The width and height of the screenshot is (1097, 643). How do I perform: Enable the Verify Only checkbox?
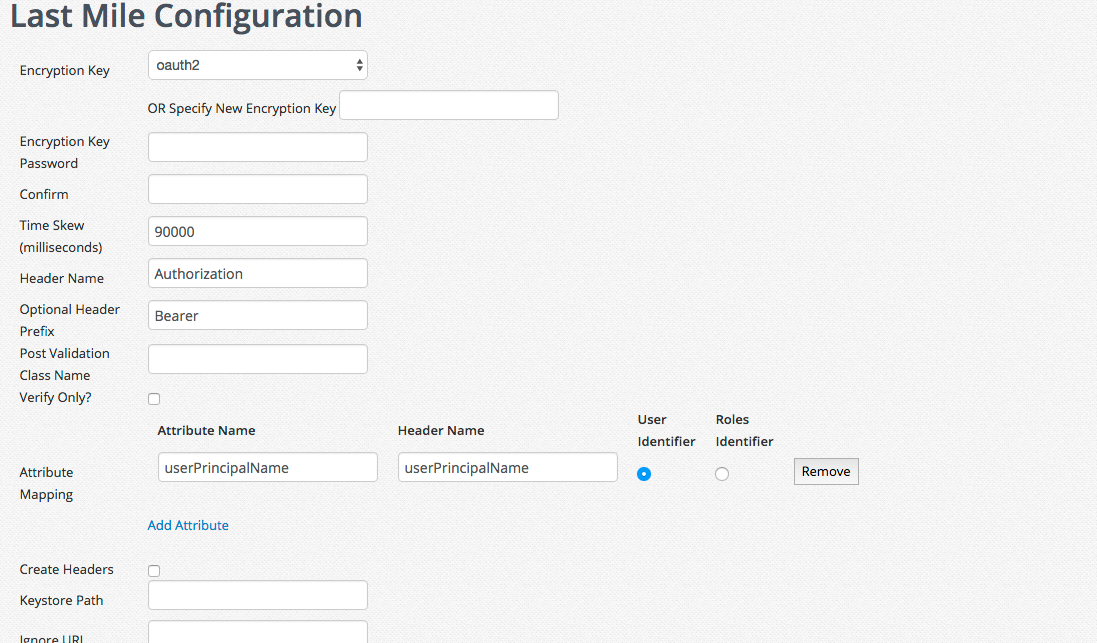click(154, 399)
